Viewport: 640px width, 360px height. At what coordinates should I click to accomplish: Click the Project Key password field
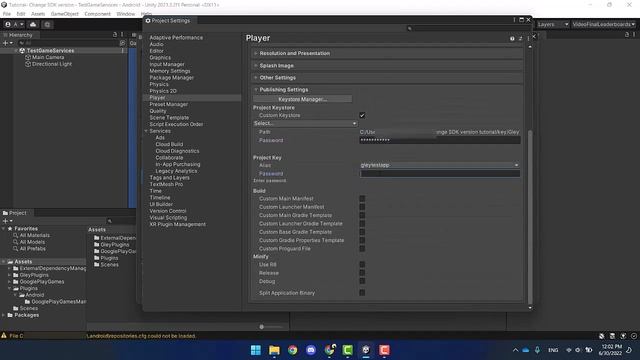pos(440,173)
